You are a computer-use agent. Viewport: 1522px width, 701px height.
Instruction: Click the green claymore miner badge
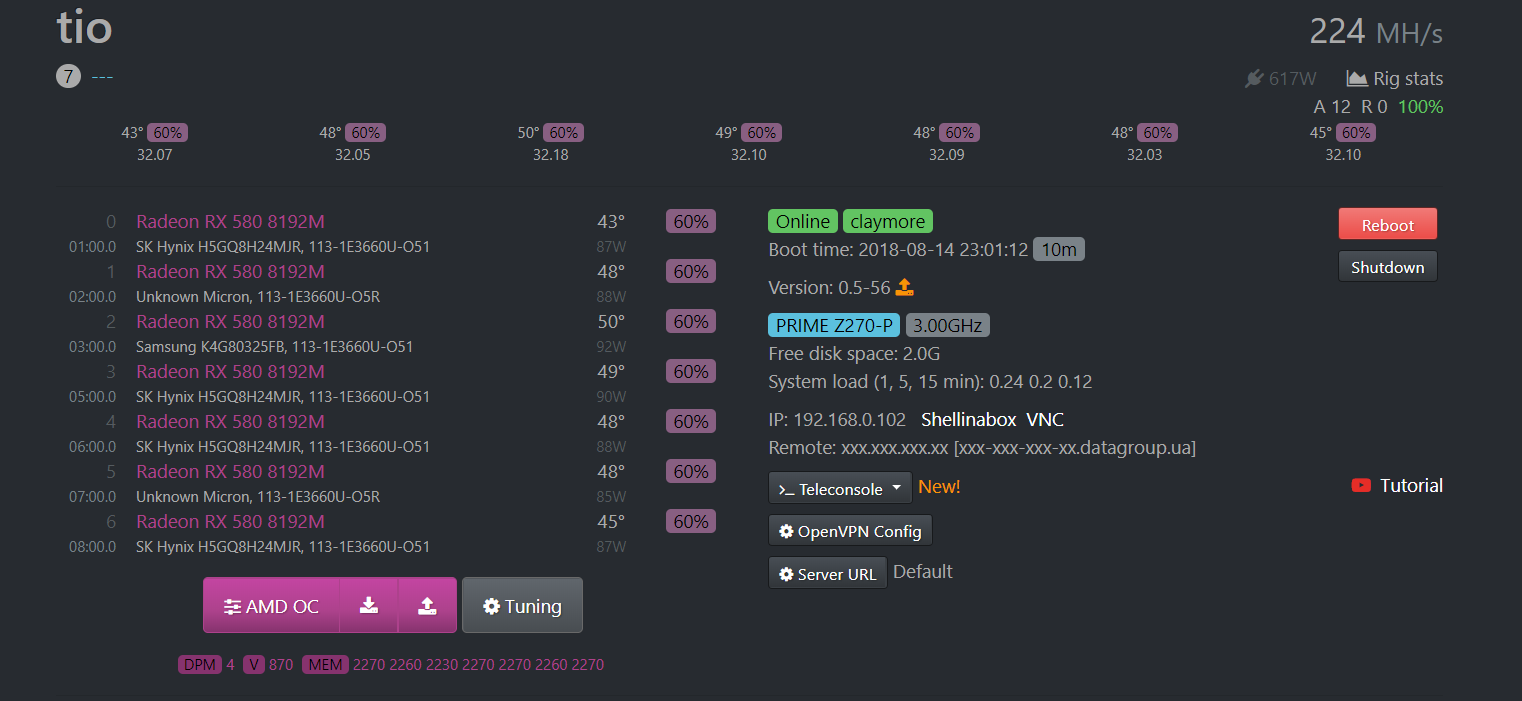[887, 221]
